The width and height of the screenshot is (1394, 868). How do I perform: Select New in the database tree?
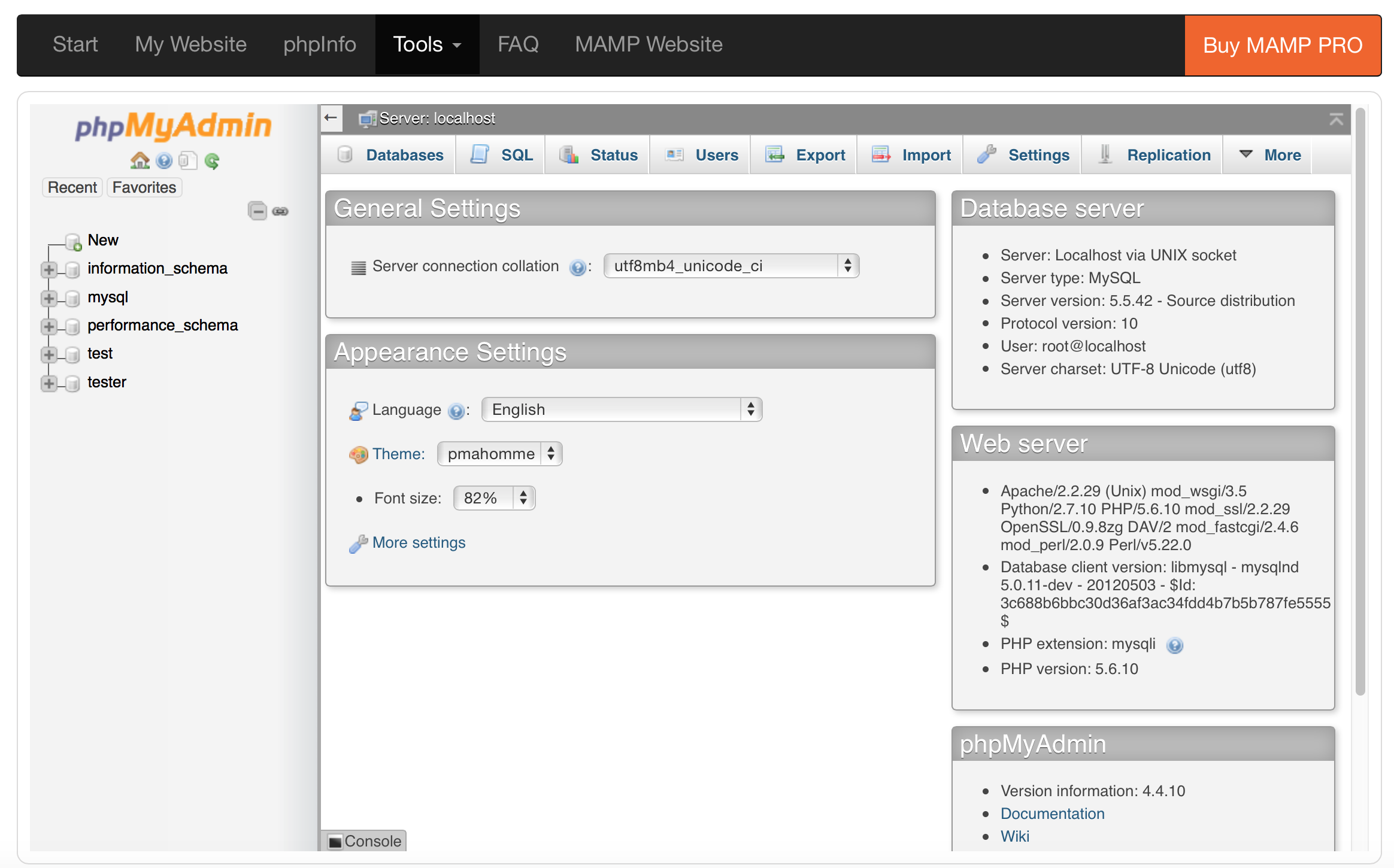103,240
